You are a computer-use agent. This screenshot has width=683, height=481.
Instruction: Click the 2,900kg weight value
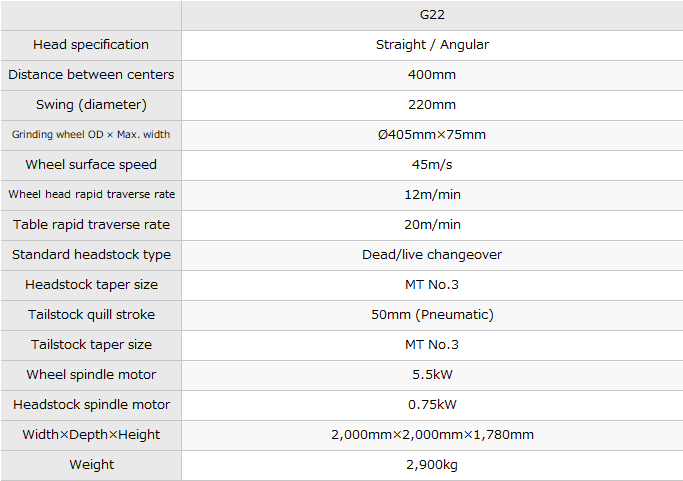click(x=432, y=465)
